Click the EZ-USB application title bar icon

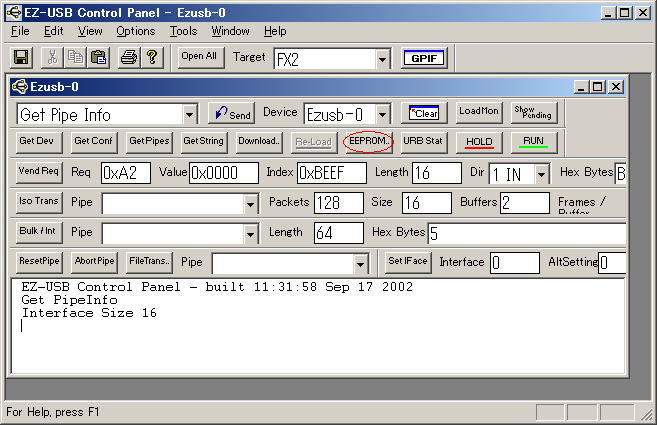pyautogui.click(x=14, y=13)
